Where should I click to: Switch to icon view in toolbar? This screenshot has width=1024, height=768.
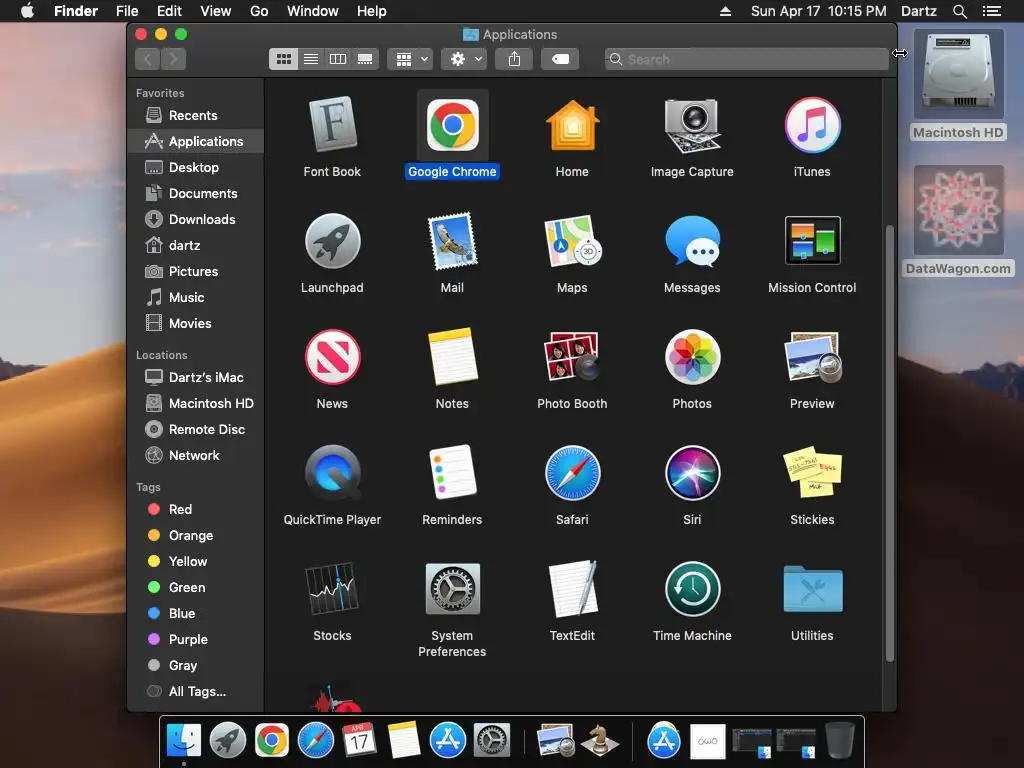[283, 59]
